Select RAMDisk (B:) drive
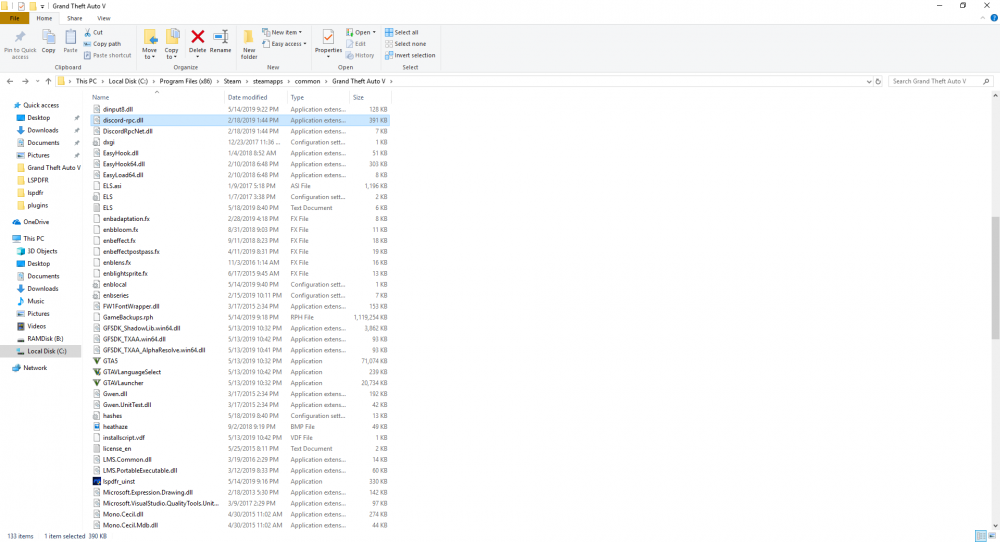The image size is (1000, 542). (45, 339)
